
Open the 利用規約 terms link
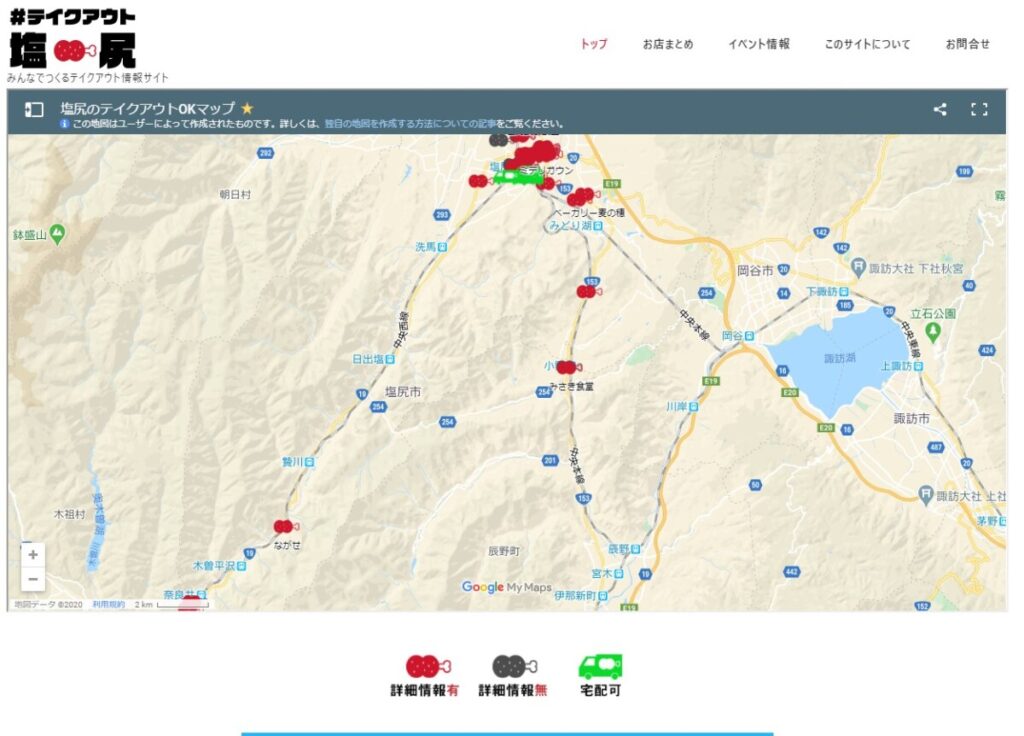pos(108,605)
